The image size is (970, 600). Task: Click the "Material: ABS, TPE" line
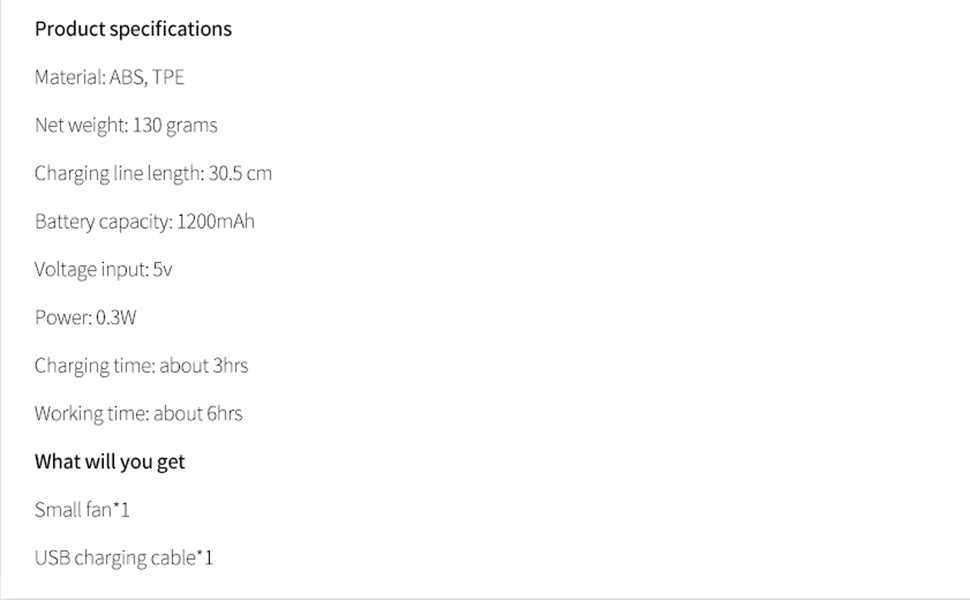(109, 77)
